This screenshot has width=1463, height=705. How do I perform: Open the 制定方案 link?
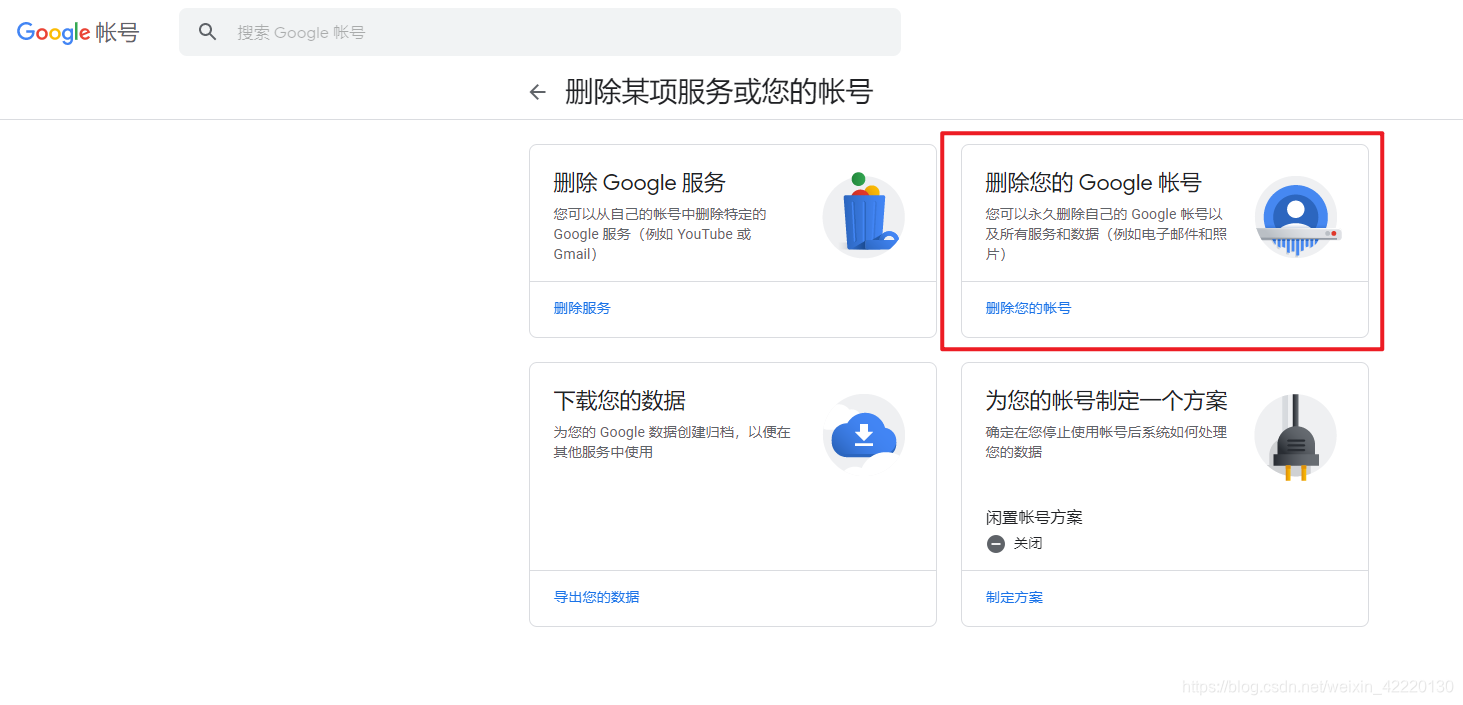[x=1014, y=597]
